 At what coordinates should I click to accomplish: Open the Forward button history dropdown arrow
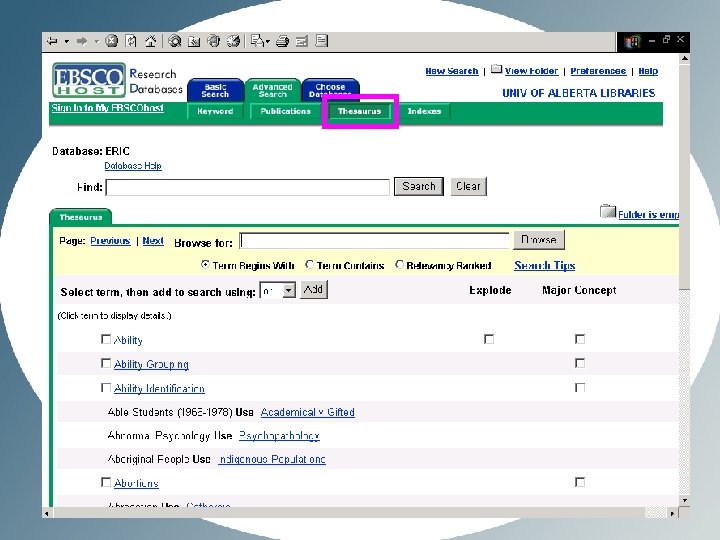(96, 42)
